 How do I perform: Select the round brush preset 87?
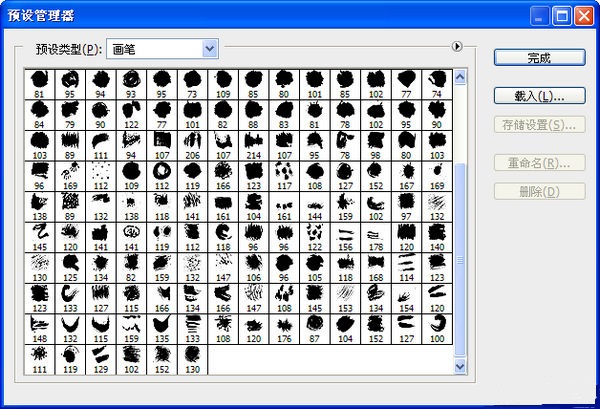pos(315,330)
